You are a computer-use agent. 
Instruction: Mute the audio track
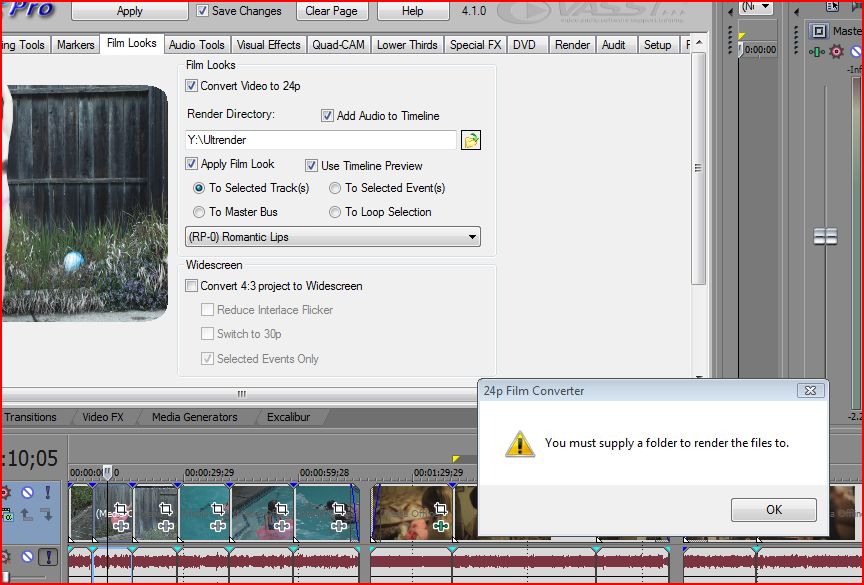point(27,557)
